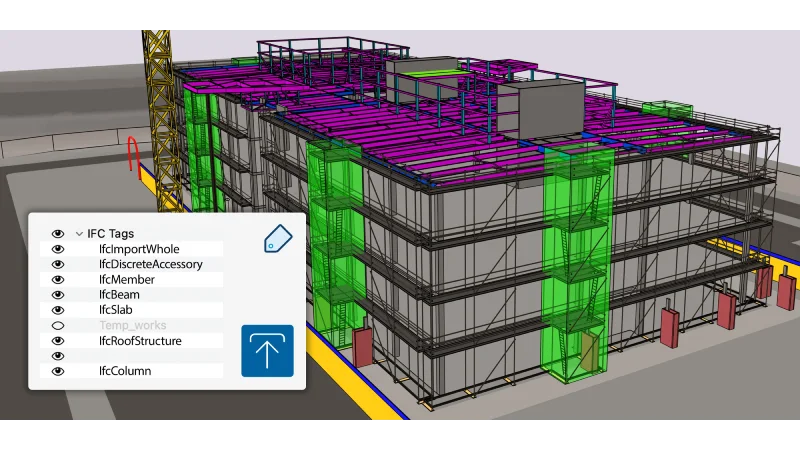This screenshot has width=800, height=450.
Task: Click the blue upload arrow button
Action: pos(267,351)
